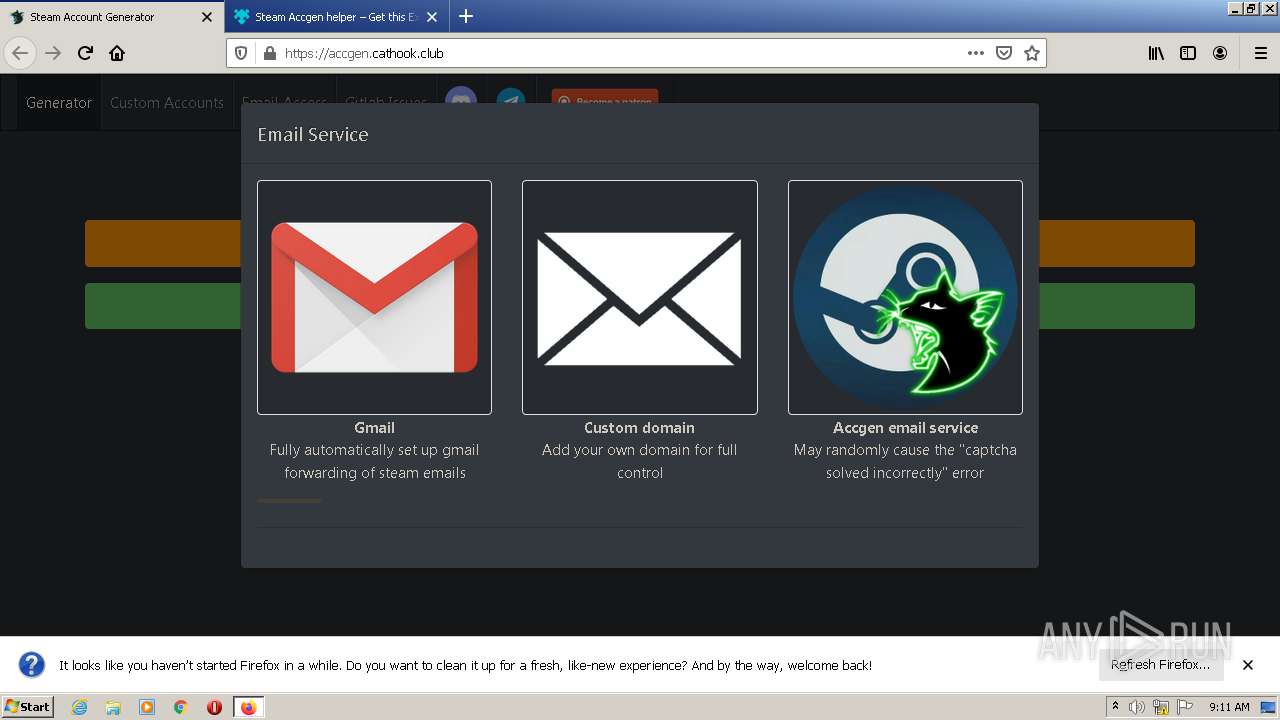Open the Custom Accounts navigation item
Screen dimensions: 1280x720
pyautogui.click(x=167, y=102)
